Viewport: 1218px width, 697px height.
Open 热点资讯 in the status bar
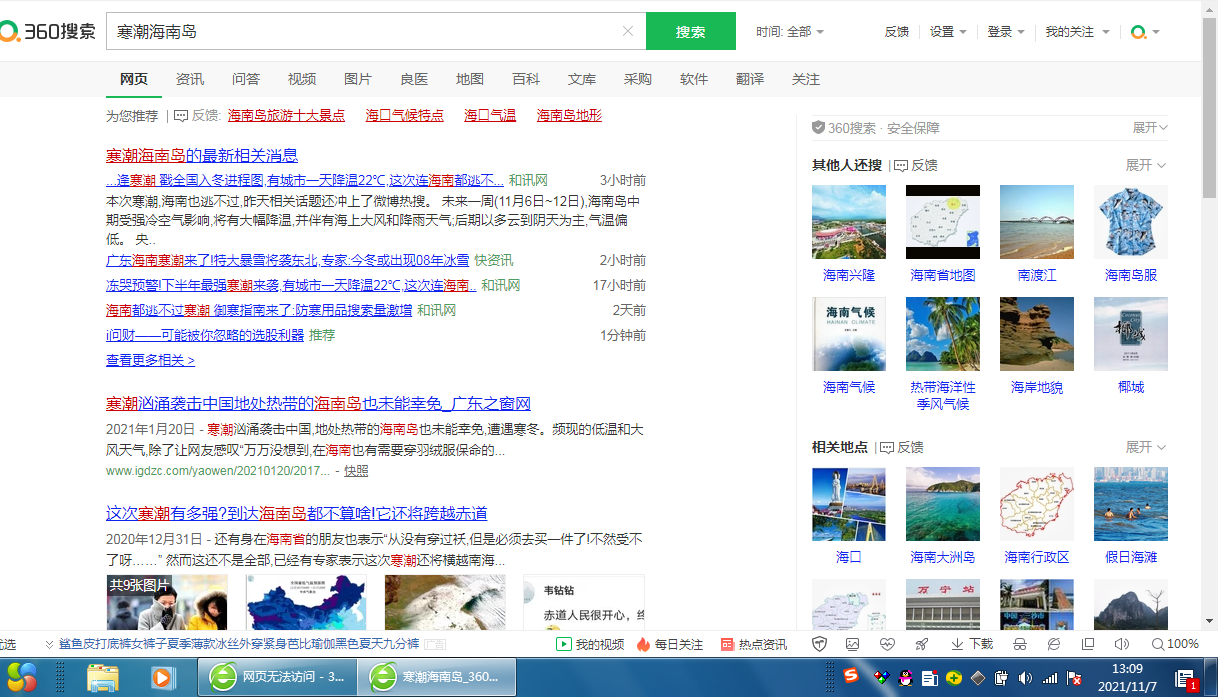(x=753, y=644)
